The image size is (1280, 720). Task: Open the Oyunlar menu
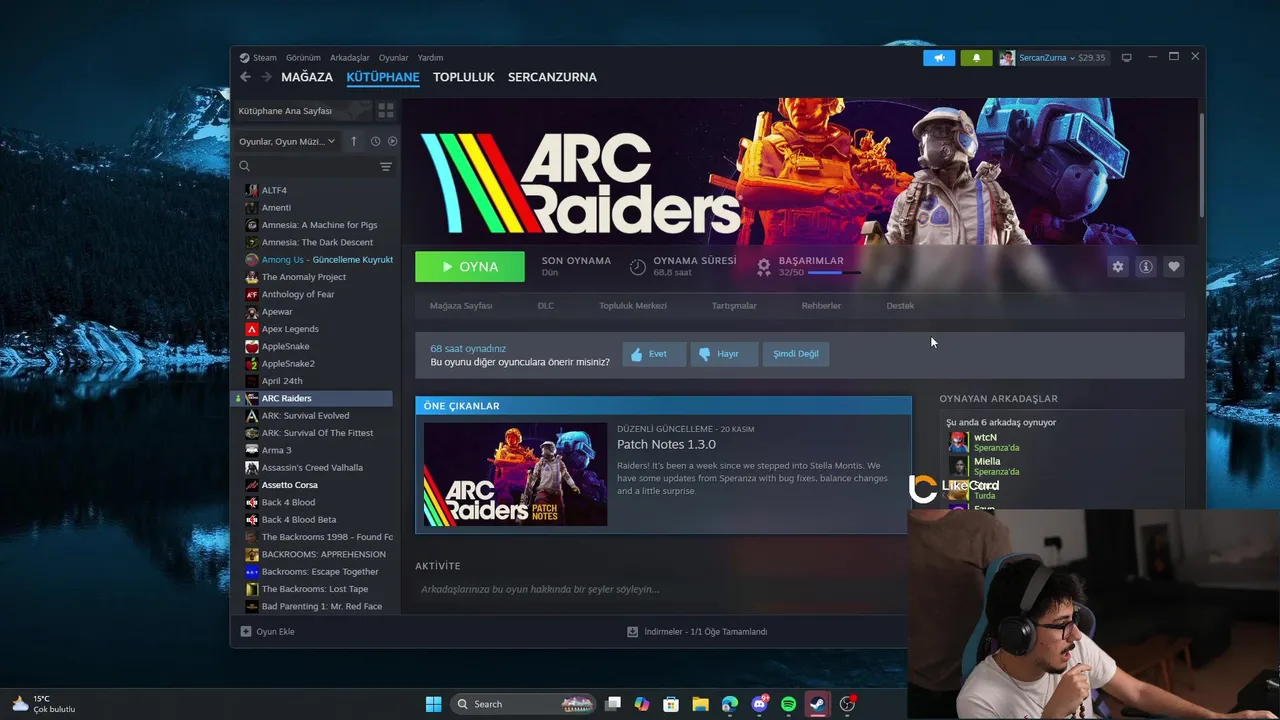[393, 58]
